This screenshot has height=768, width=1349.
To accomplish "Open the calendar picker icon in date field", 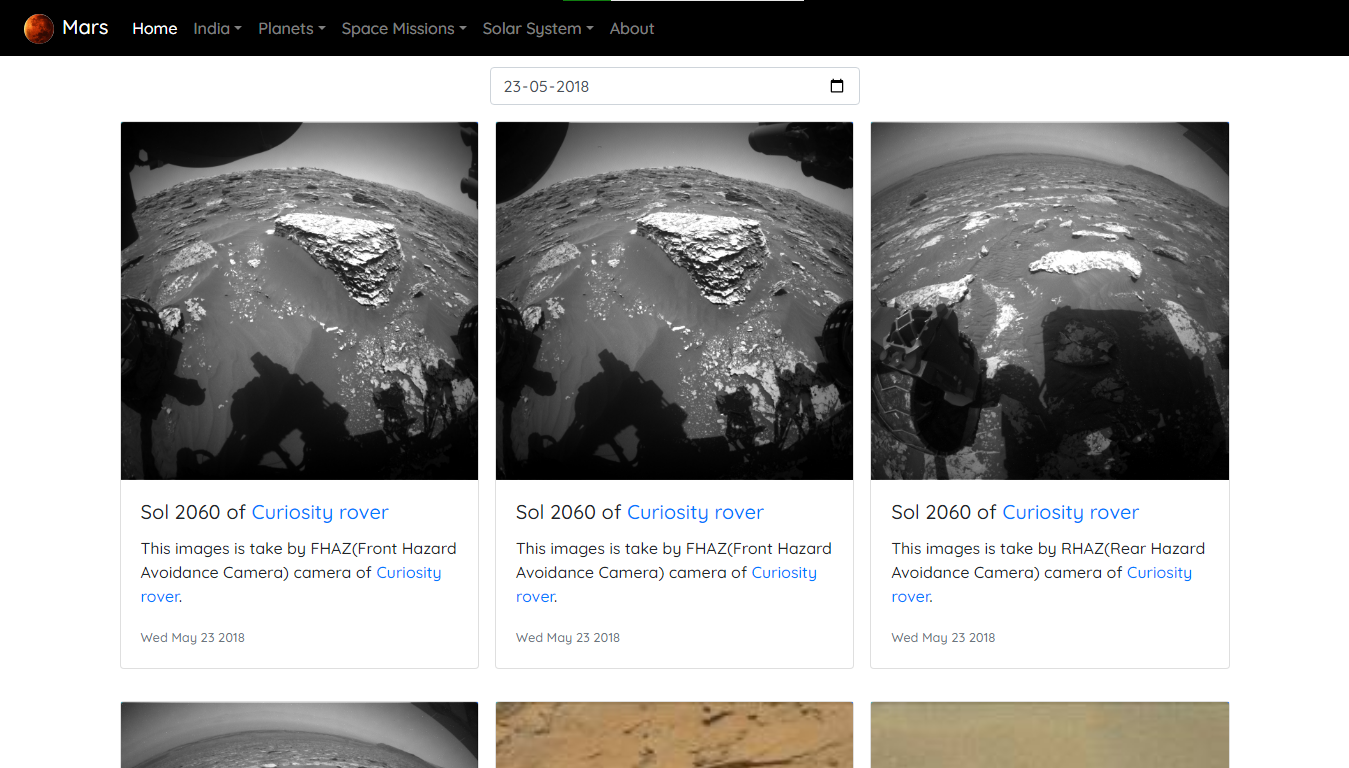I will click(x=837, y=86).
